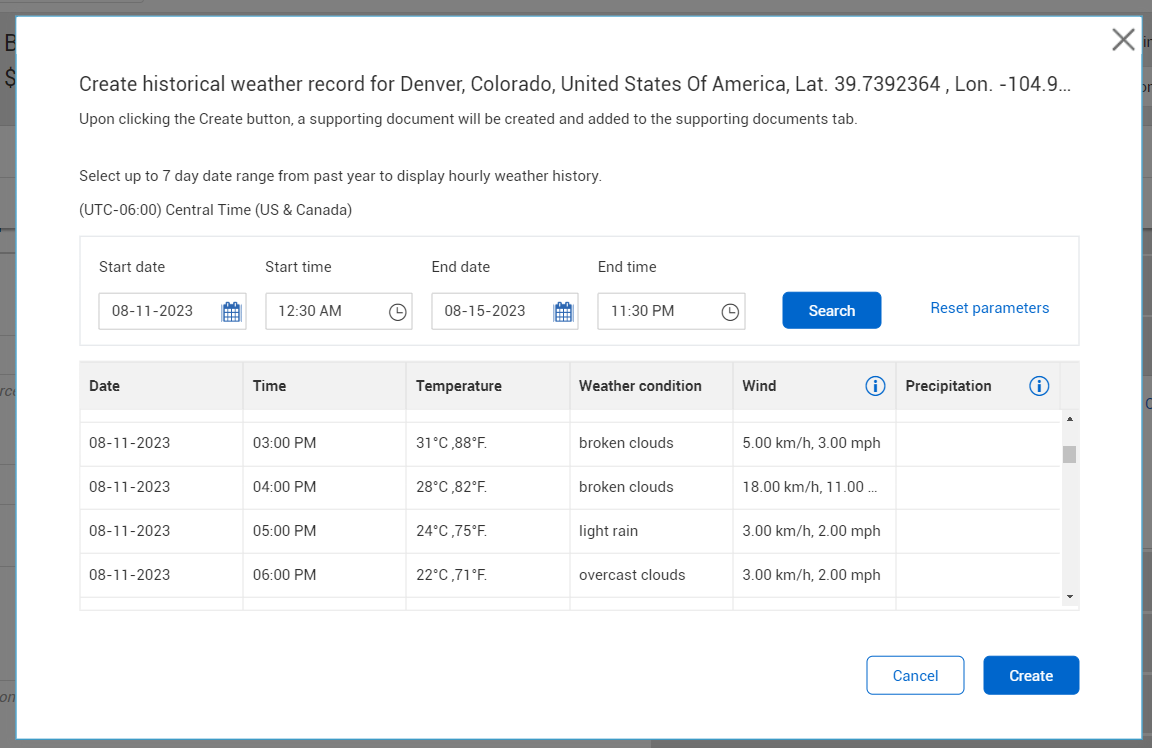Screen dimensions: 1152x748
Task: Click the End time input field
Action: pos(656,311)
